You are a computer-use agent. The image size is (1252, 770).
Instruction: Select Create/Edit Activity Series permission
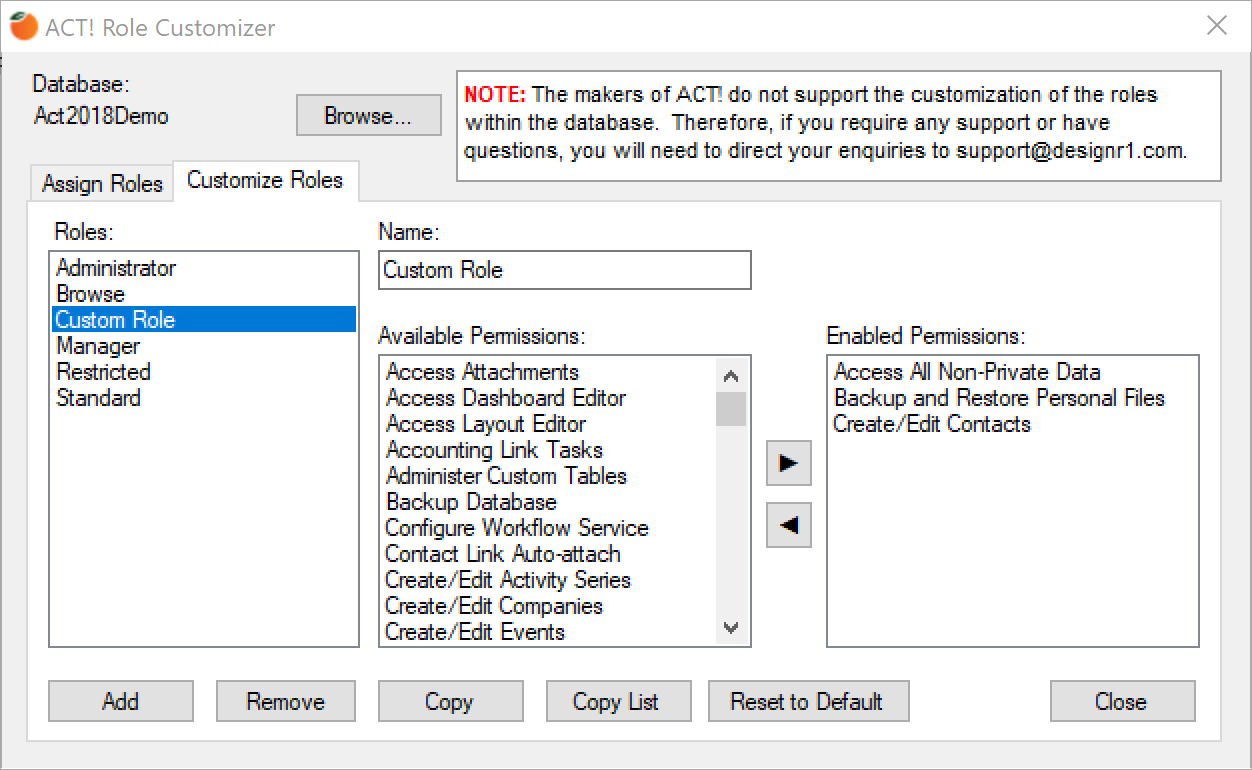pyautogui.click(x=549, y=580)
